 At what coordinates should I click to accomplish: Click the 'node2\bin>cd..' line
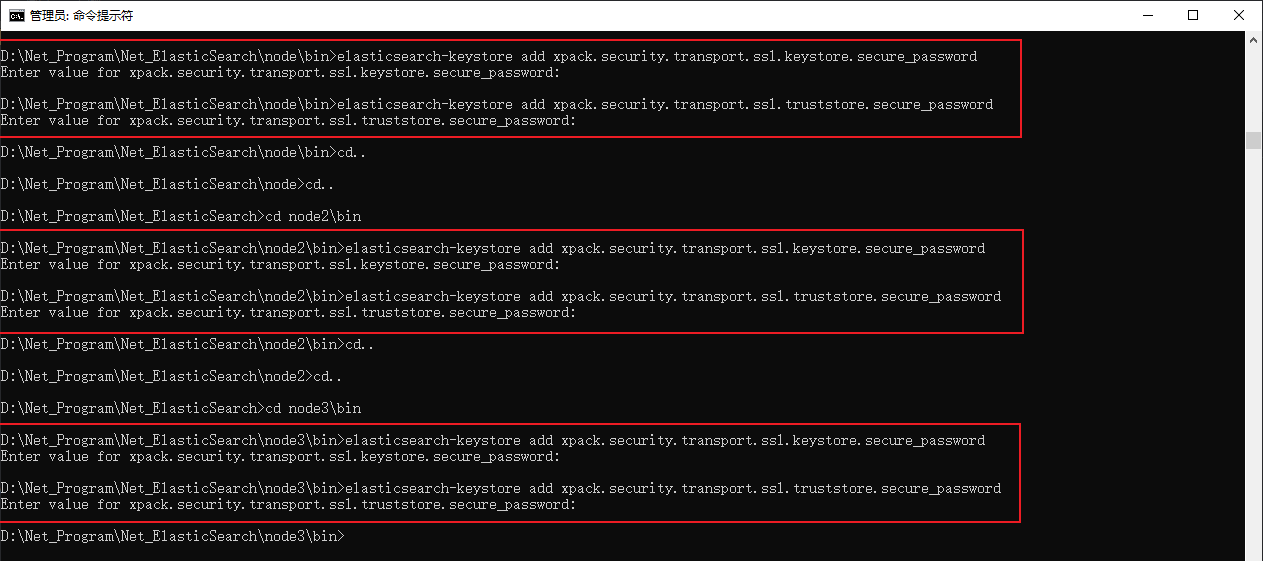(x=189, y=344)
